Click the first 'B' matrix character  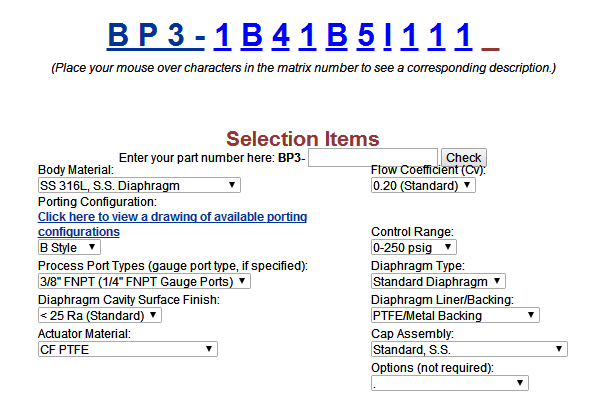pyautogui.click(x=252, y=35)
